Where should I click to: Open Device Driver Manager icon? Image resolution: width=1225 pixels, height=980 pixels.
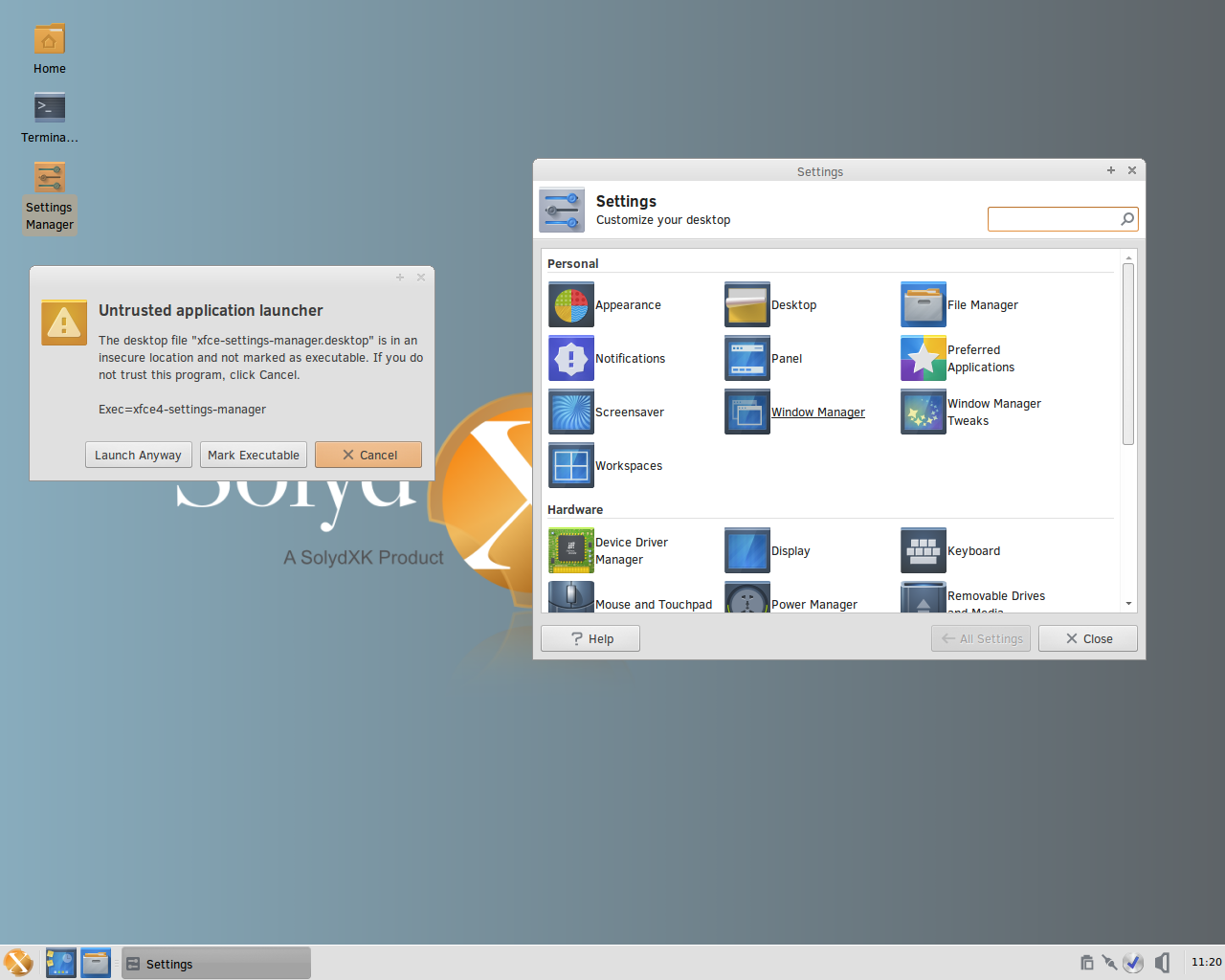pyautogui.click(x=571, y=550)
